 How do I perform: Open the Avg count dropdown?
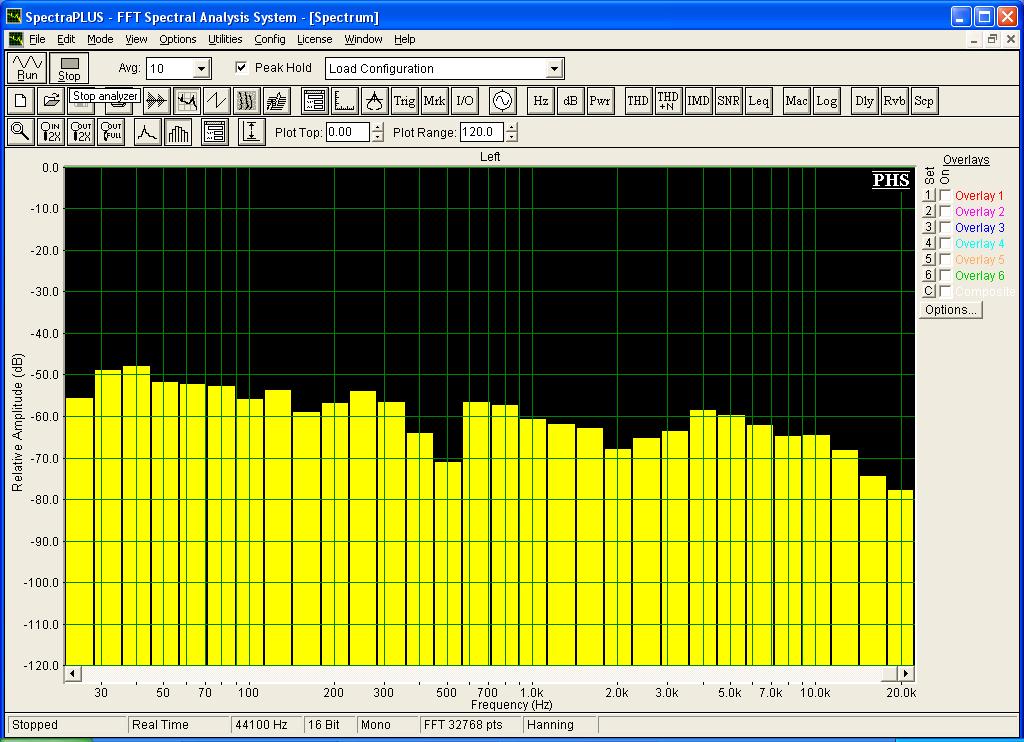pos(201,69)
